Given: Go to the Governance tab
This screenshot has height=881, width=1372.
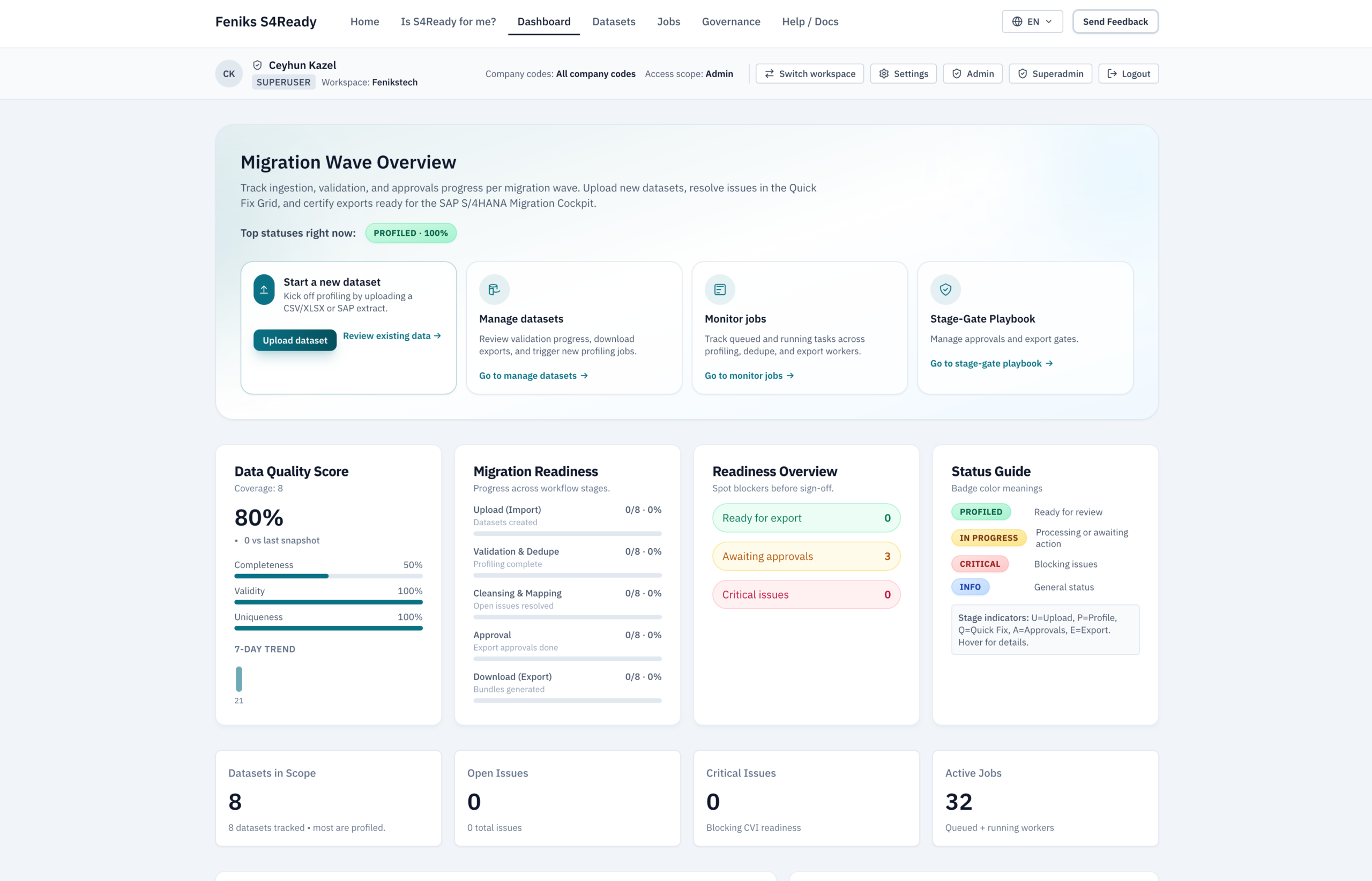Looking at the screenshot, I should pos(730,22).
